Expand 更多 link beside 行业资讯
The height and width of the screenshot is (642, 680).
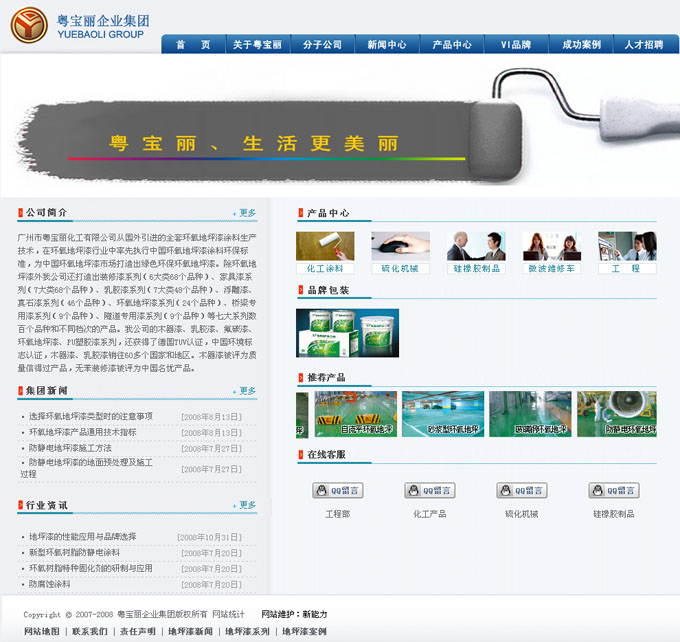[245, 506]
